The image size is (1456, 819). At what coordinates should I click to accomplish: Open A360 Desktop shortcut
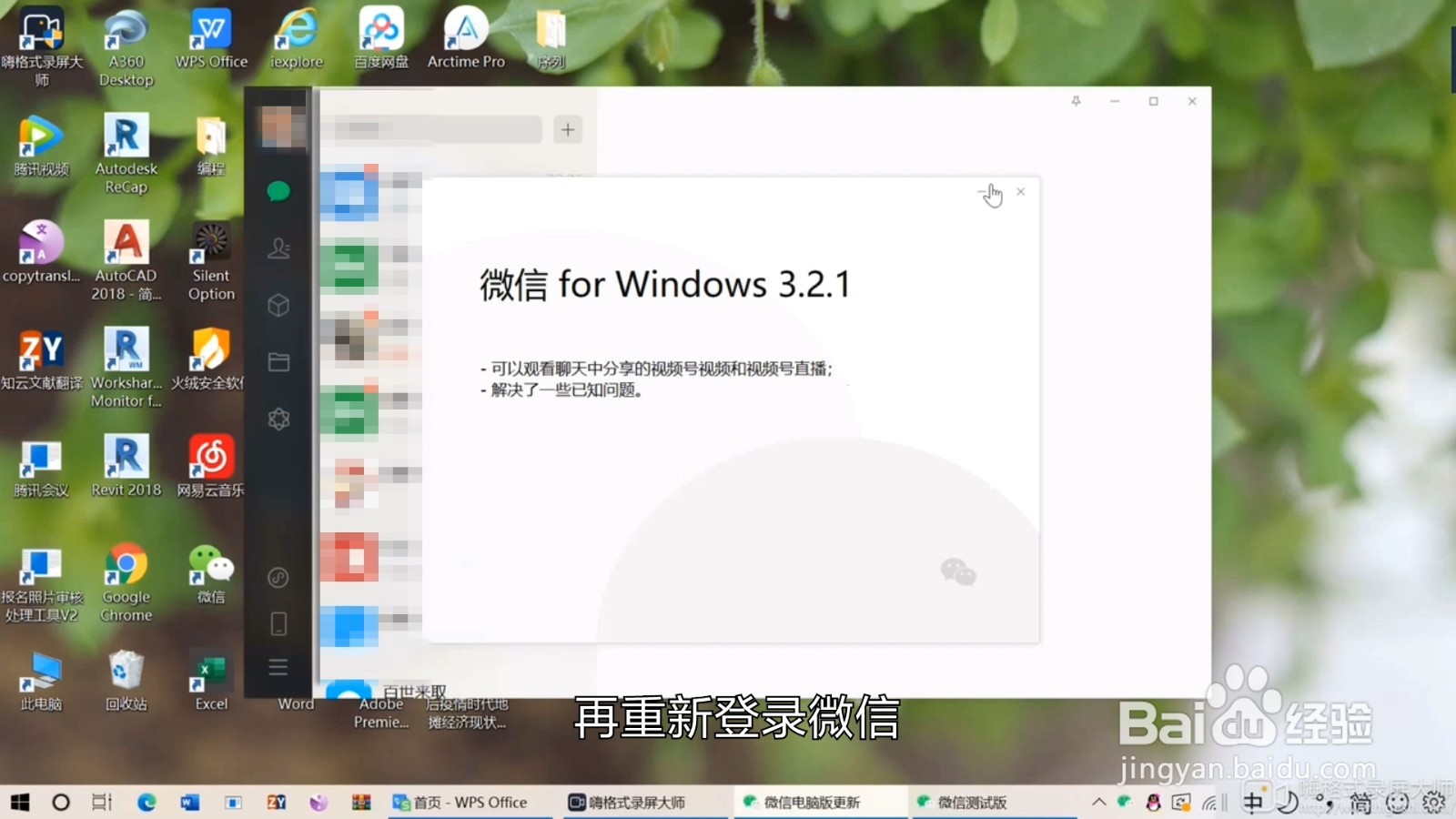coord(126,47)
